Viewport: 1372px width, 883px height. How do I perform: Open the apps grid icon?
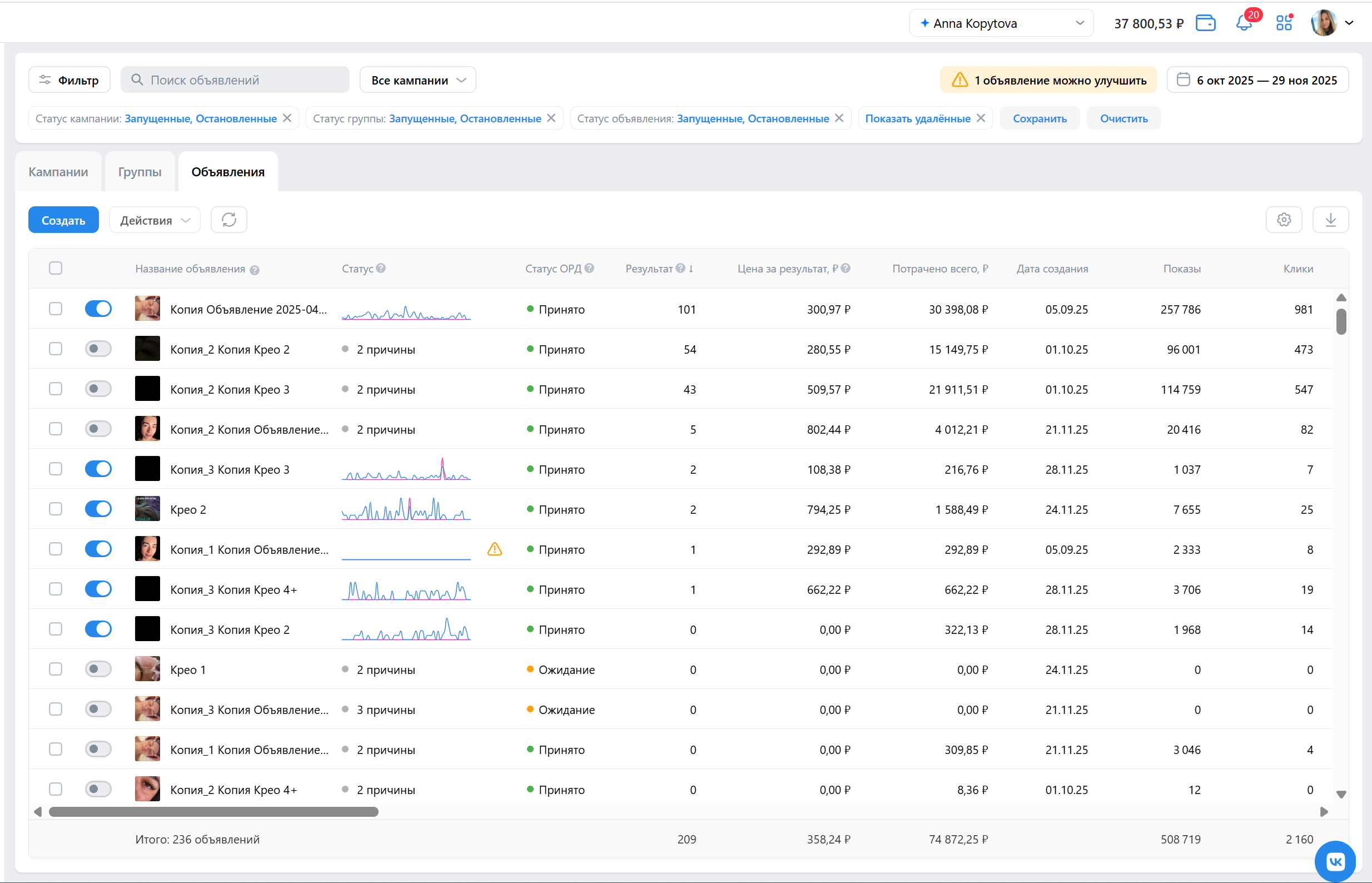click(1284, 23)
